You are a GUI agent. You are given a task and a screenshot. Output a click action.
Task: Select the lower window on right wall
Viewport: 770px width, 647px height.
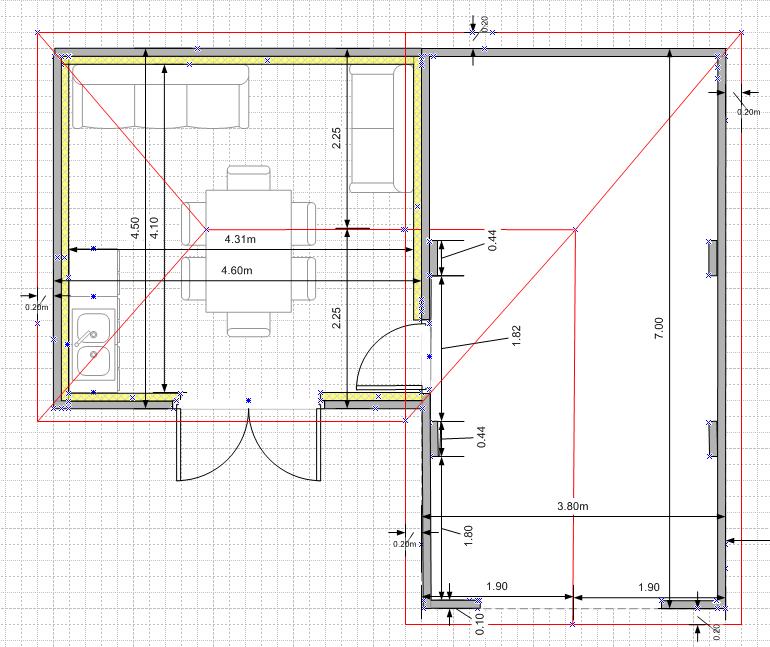point(711,438)
